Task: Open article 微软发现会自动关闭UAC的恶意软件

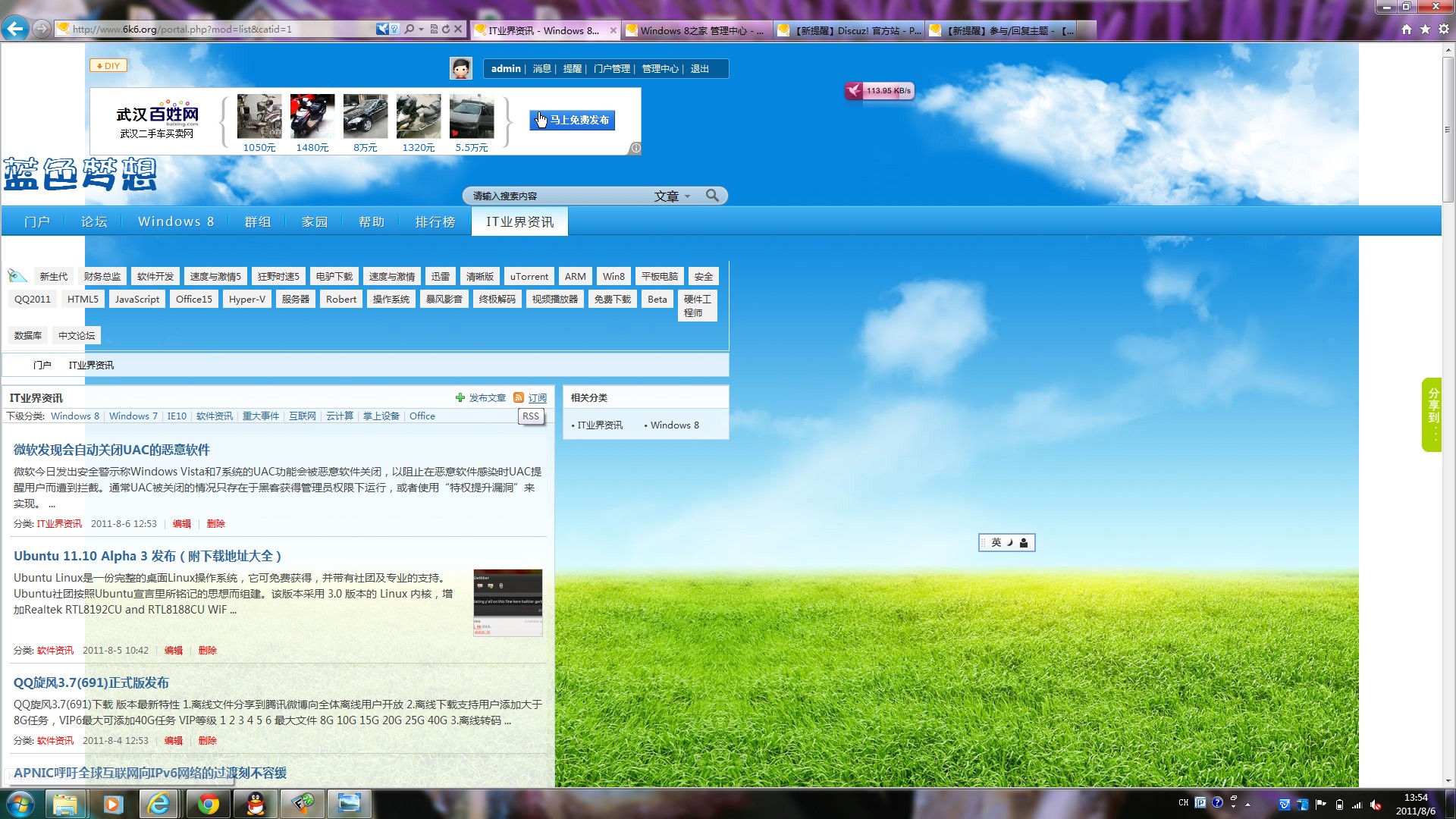Action: [x=111, y=450]
